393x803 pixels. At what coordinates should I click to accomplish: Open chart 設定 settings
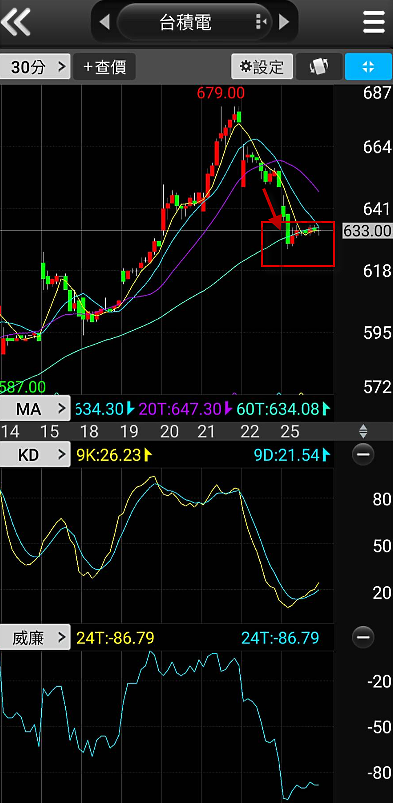click(x=262, y=67)
